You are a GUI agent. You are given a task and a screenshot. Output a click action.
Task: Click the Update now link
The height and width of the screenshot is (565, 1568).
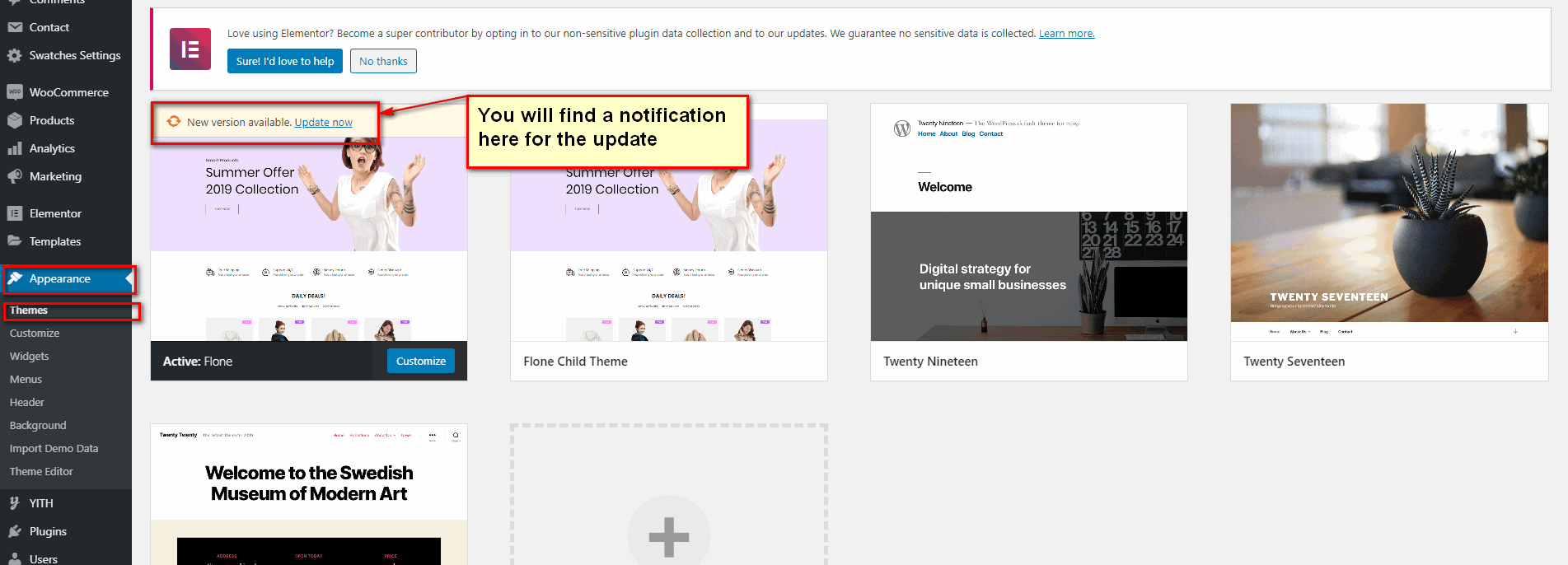point(323,122)
